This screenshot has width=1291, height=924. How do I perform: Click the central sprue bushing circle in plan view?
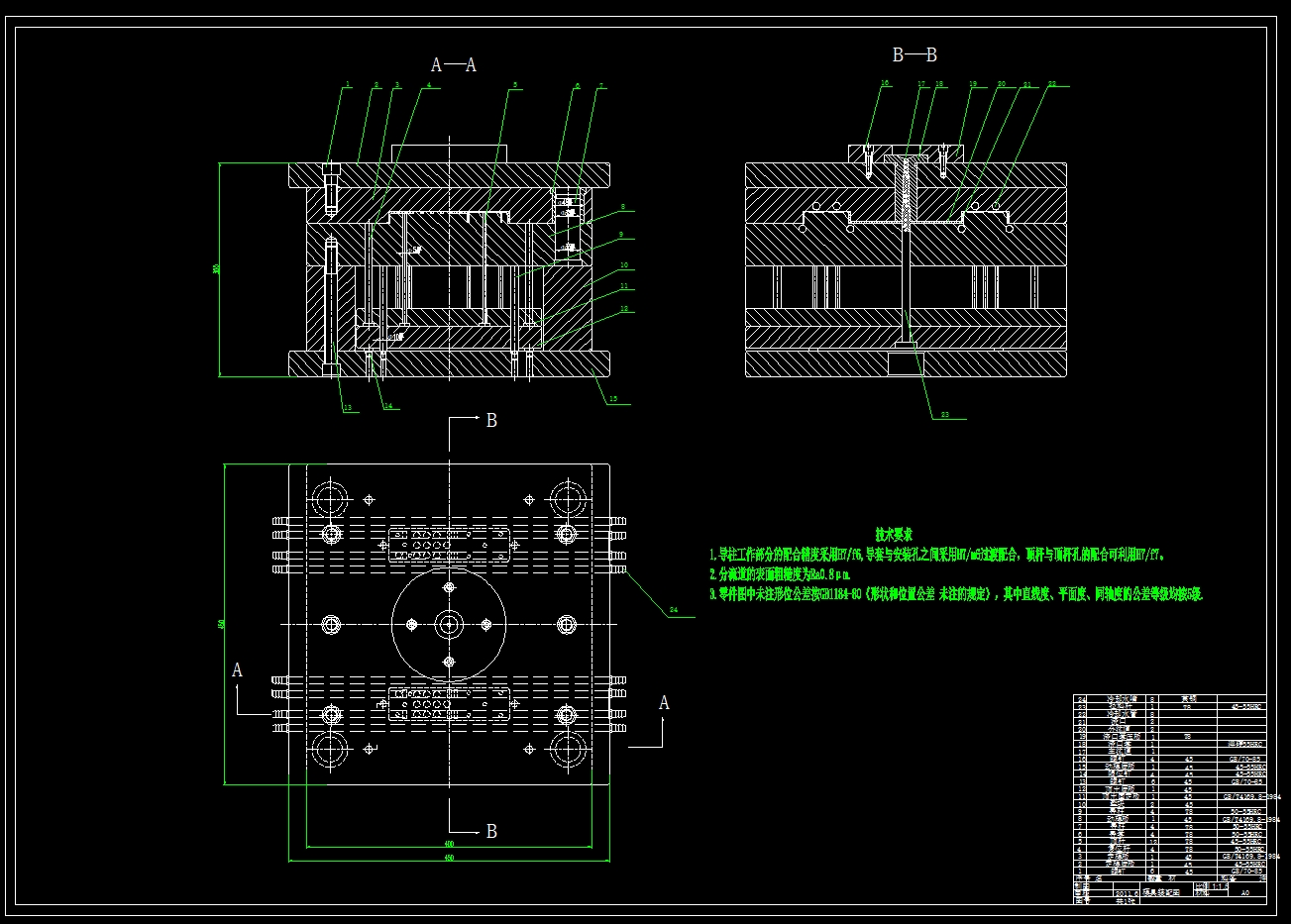coord(449,624)
